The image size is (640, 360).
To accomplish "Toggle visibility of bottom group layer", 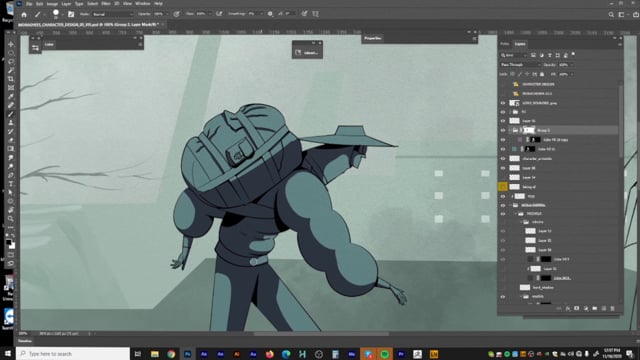I will (x=503, y=297).
